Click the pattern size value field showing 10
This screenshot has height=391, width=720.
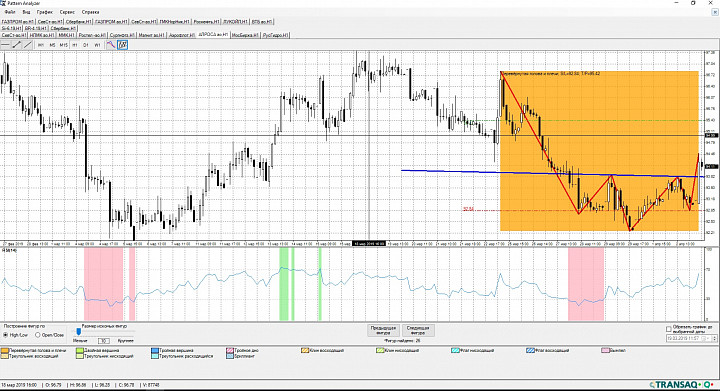(x=104, y=341)
